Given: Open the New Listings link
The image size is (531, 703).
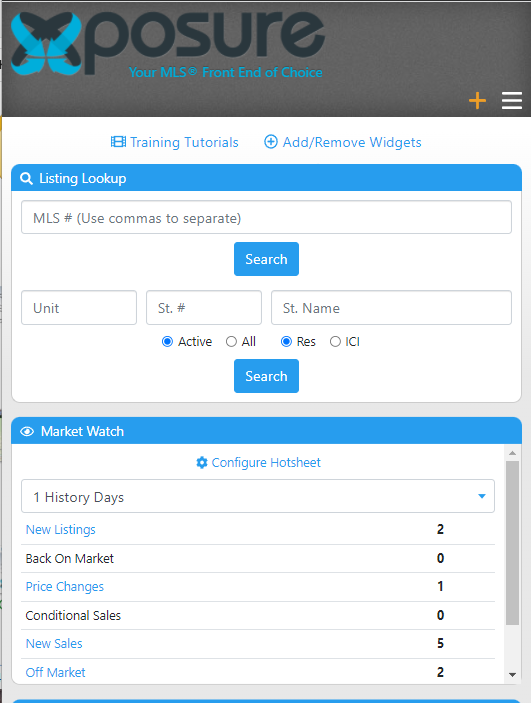Looking at the screenshot, I should [x=61, y=529].
